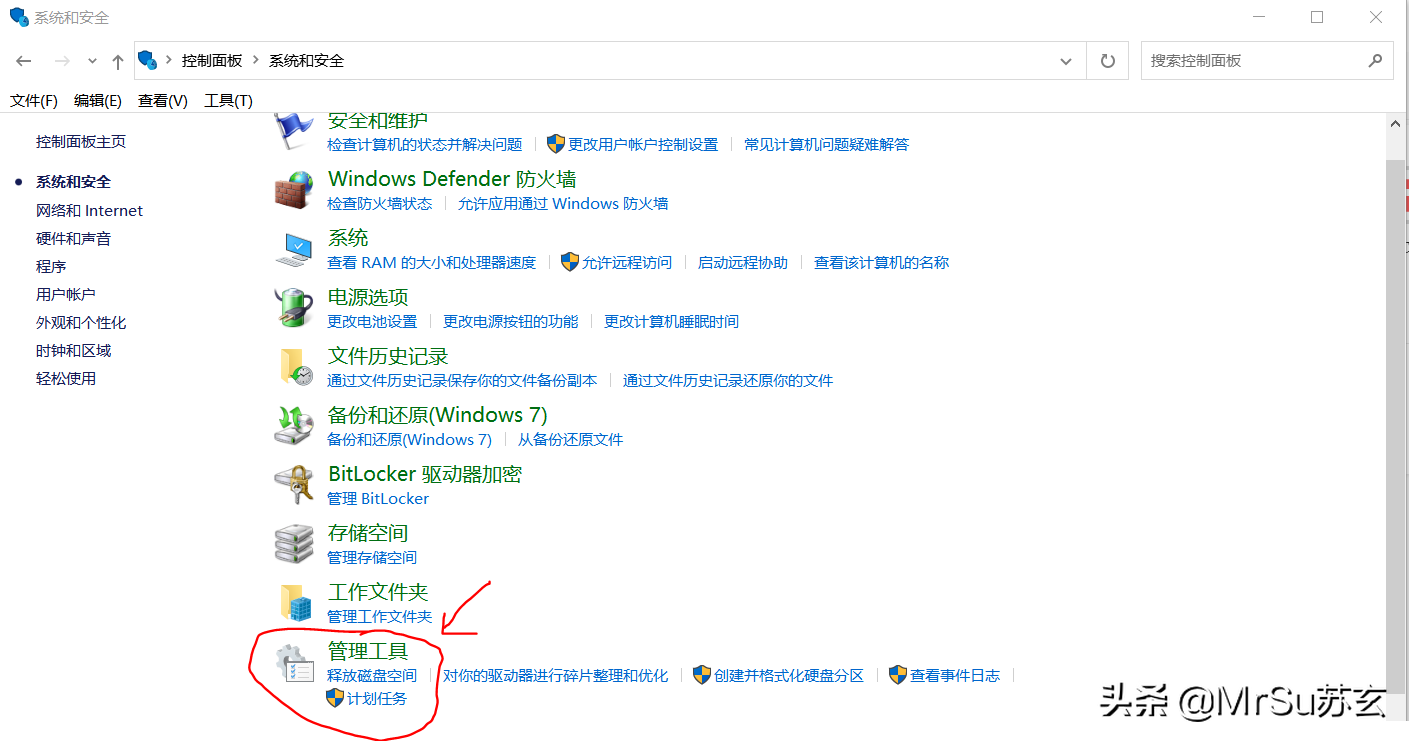Image resolution: width=1409 pixels, height=741 pixels.
Task: Open the 编辑(E) menu
Action: 98,100
